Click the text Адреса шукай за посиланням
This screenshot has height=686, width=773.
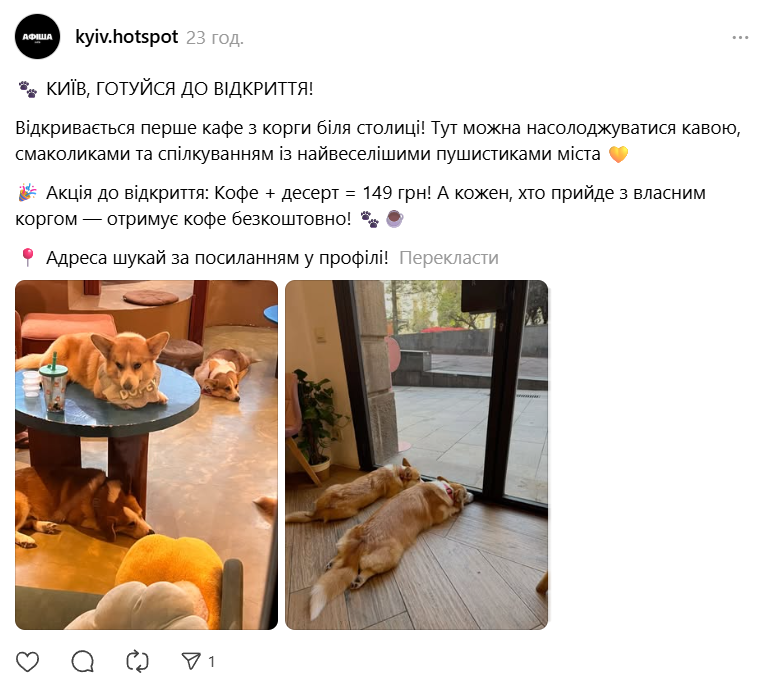[173, 258]
